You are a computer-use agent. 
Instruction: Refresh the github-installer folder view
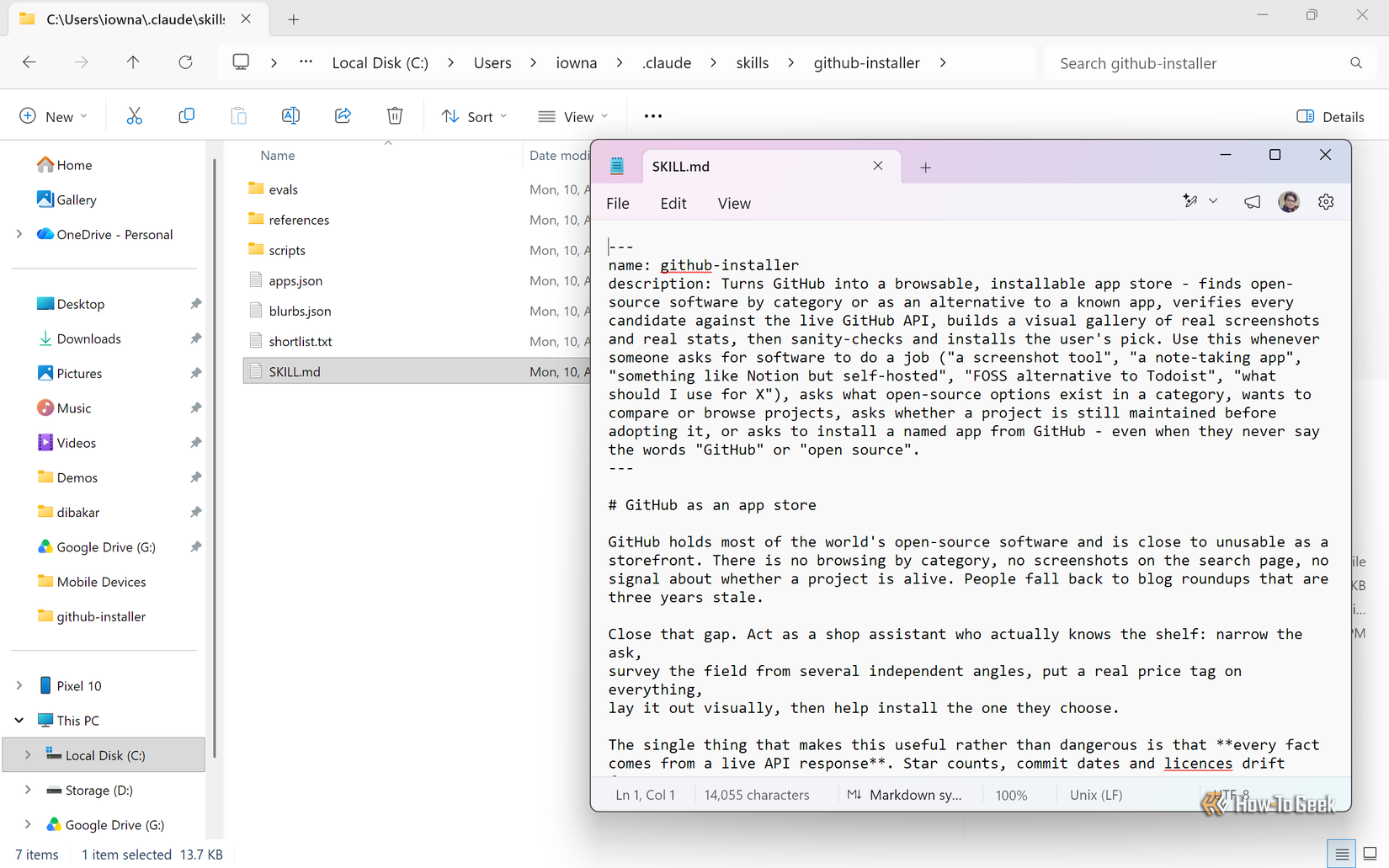[185, 62]
